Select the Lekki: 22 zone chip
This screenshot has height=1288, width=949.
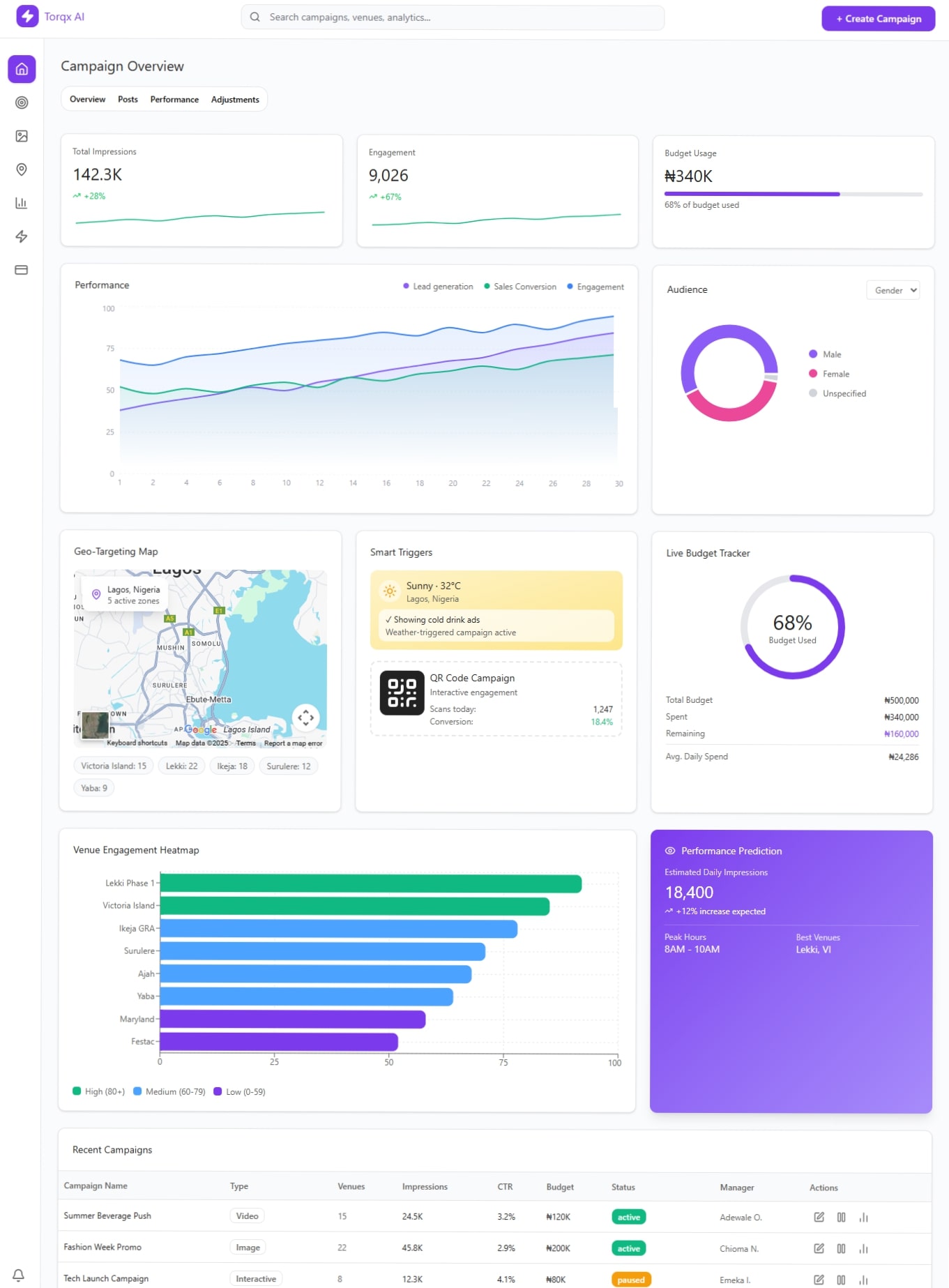[x=181, y=766]
